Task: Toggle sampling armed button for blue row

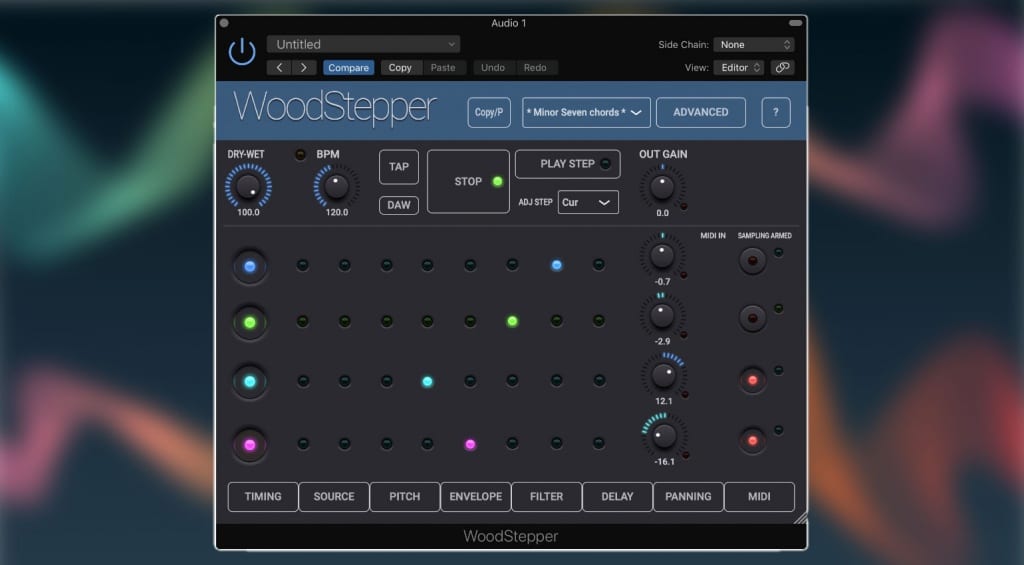Action: pos(752,261)
